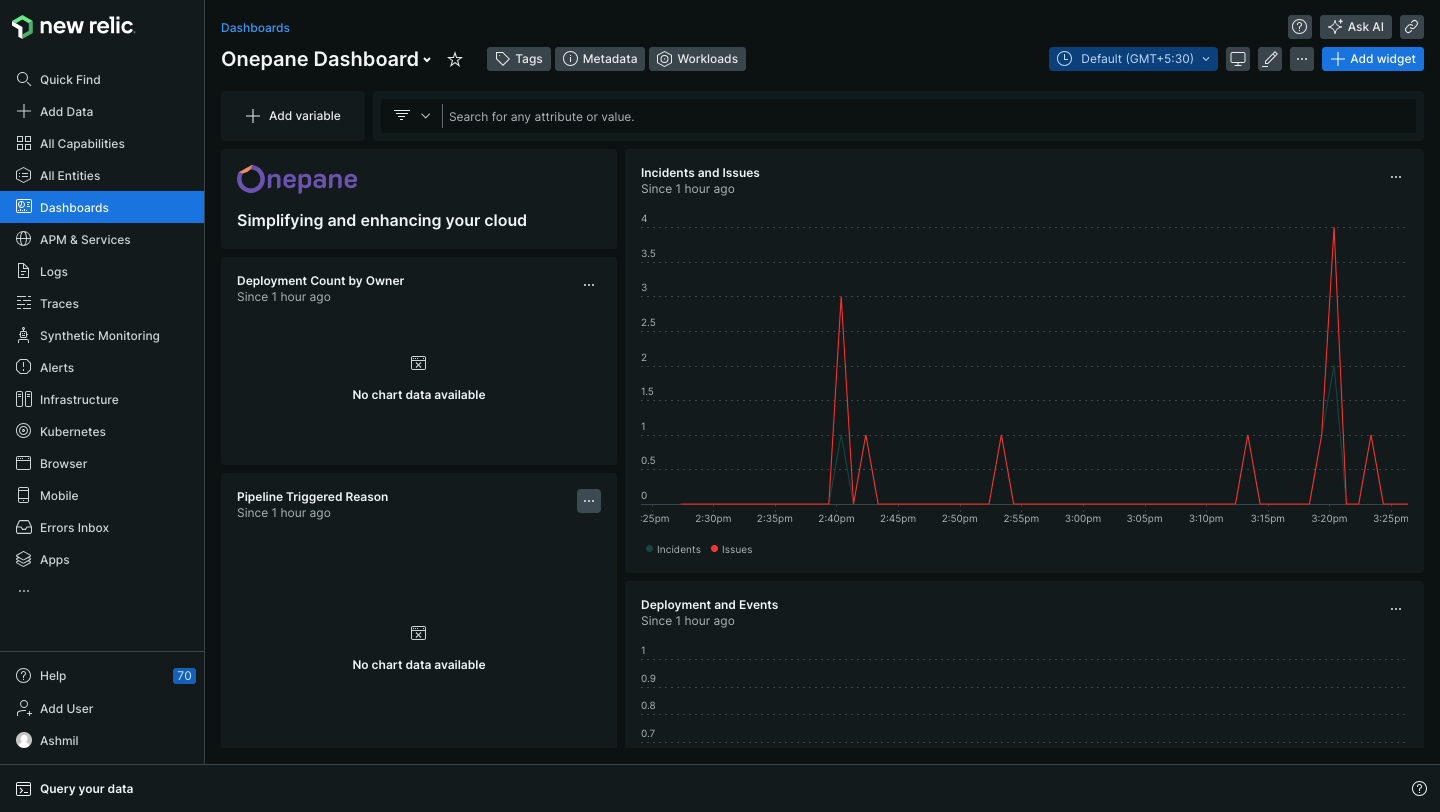Toggle the Incidents legend series
The width and height of the screenshot is (1440, 812).
pyautogui.click(x=674, y=549)
